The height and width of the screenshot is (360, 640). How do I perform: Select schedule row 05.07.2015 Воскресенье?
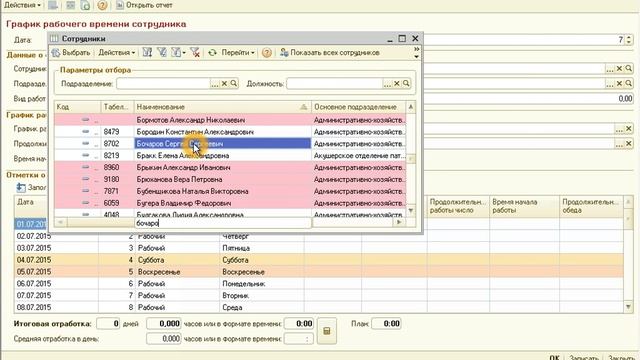318,272
